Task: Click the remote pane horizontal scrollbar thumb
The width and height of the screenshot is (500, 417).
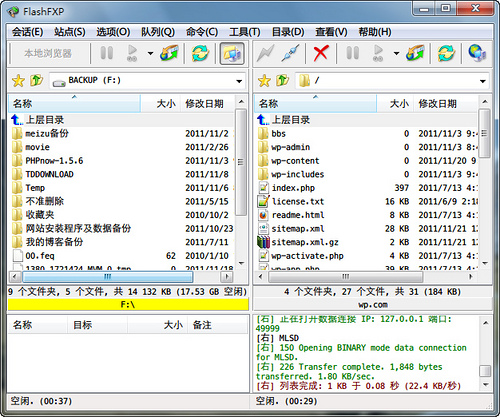Action: 346,276
